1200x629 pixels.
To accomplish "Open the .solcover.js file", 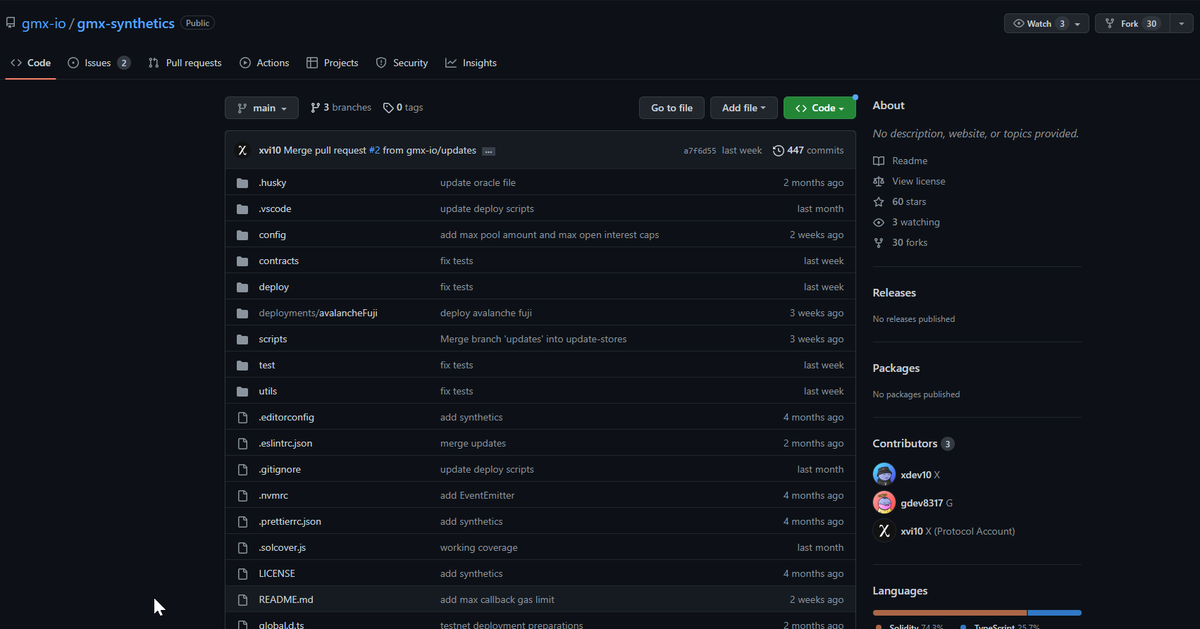I will 282,547.
